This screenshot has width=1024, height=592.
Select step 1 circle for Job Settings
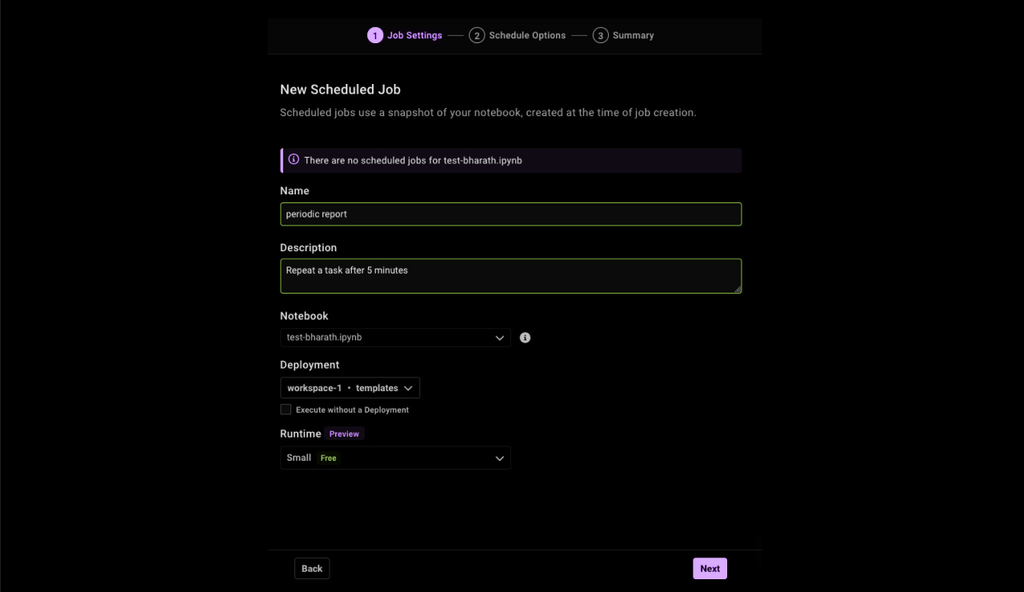375,35
